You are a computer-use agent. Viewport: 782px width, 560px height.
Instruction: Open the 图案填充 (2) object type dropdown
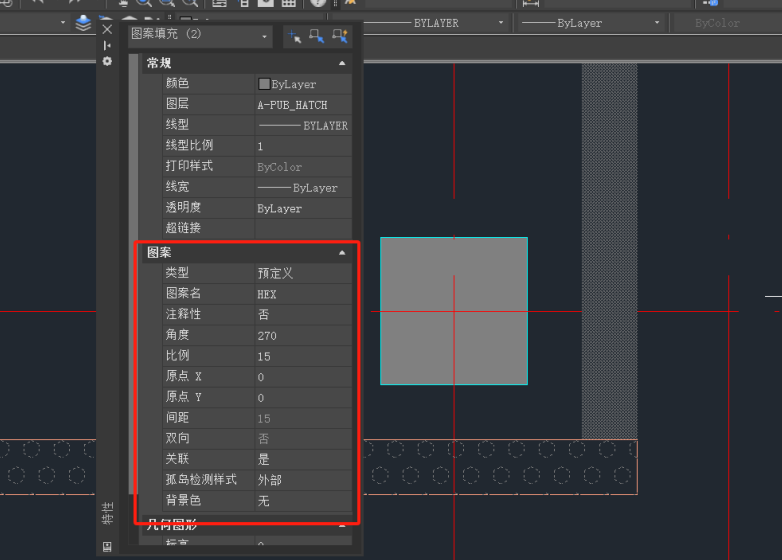[200, 36]
